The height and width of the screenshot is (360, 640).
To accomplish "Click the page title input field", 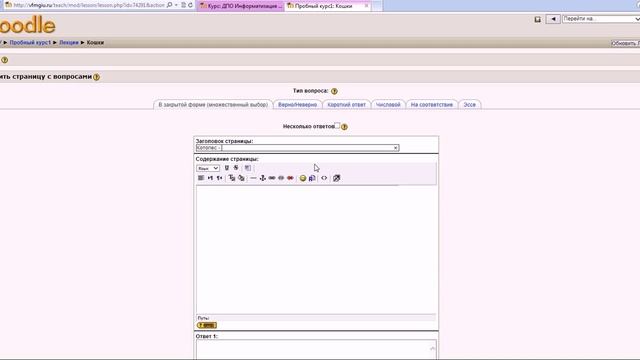I will tap(297, 148).
